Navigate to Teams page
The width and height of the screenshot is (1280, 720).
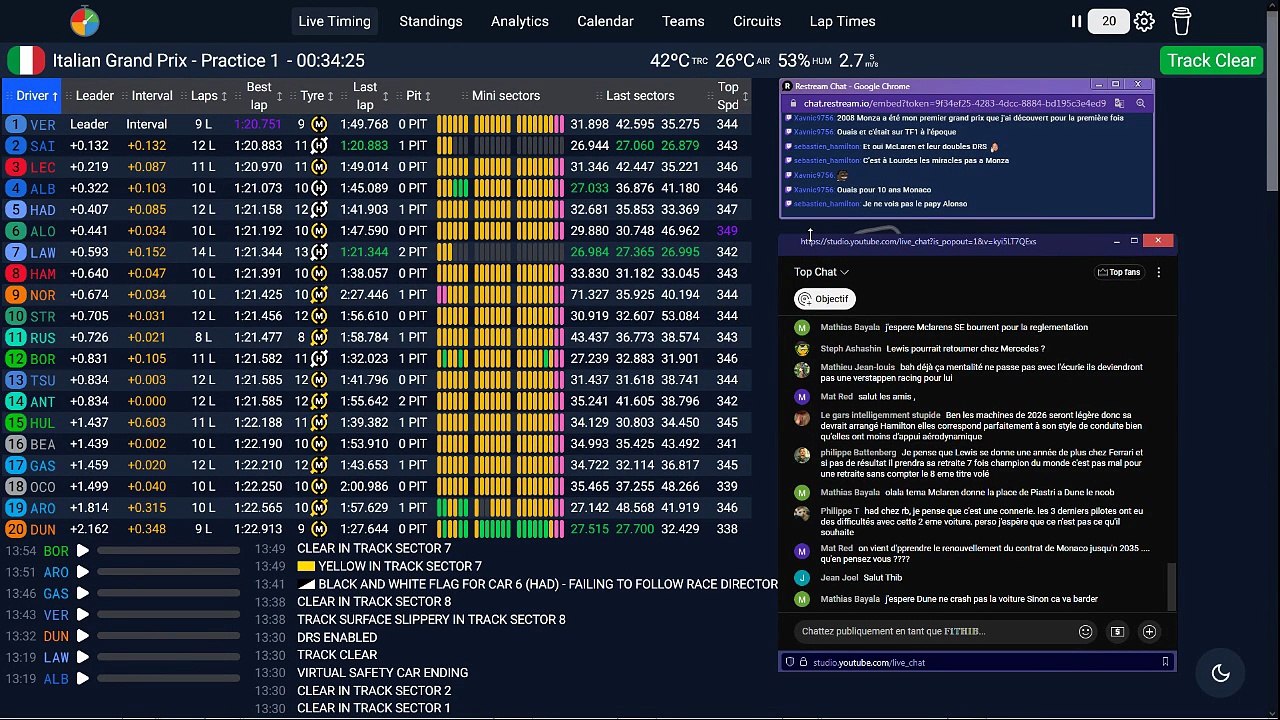(x=683, y=21)
